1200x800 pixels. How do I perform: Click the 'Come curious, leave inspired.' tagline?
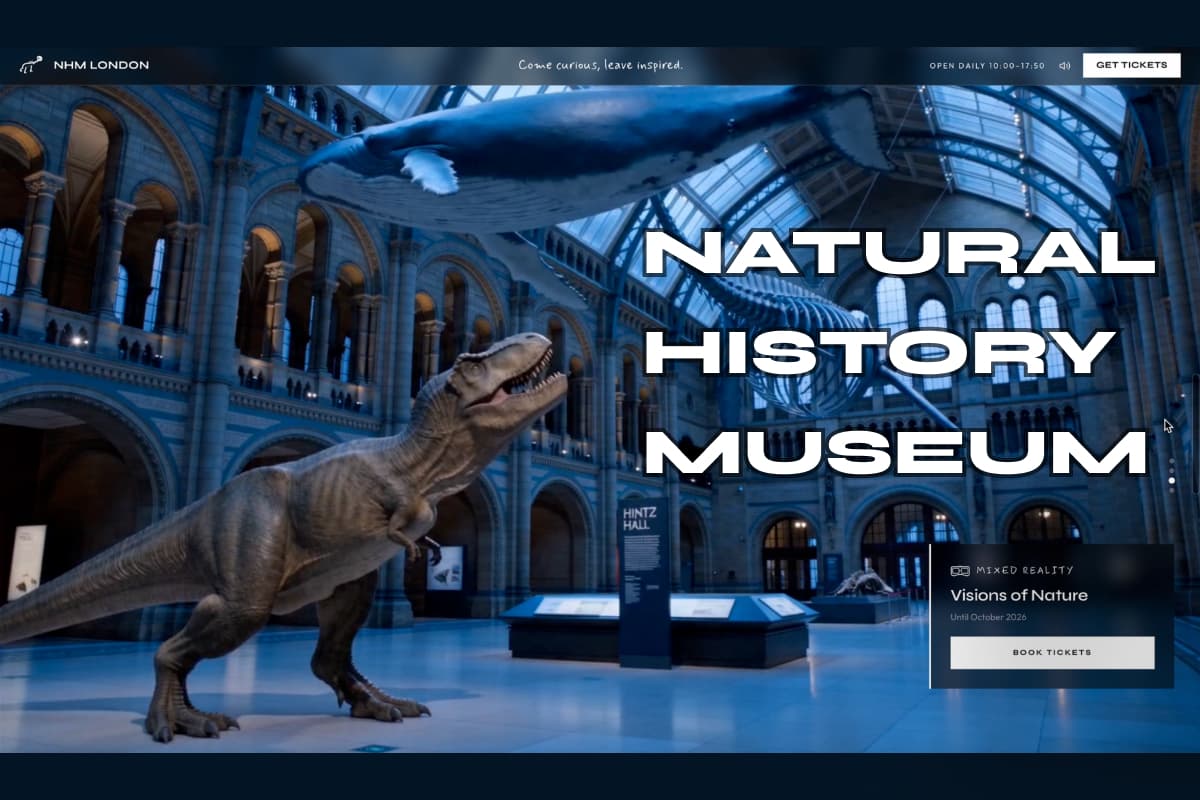(600, 65)
